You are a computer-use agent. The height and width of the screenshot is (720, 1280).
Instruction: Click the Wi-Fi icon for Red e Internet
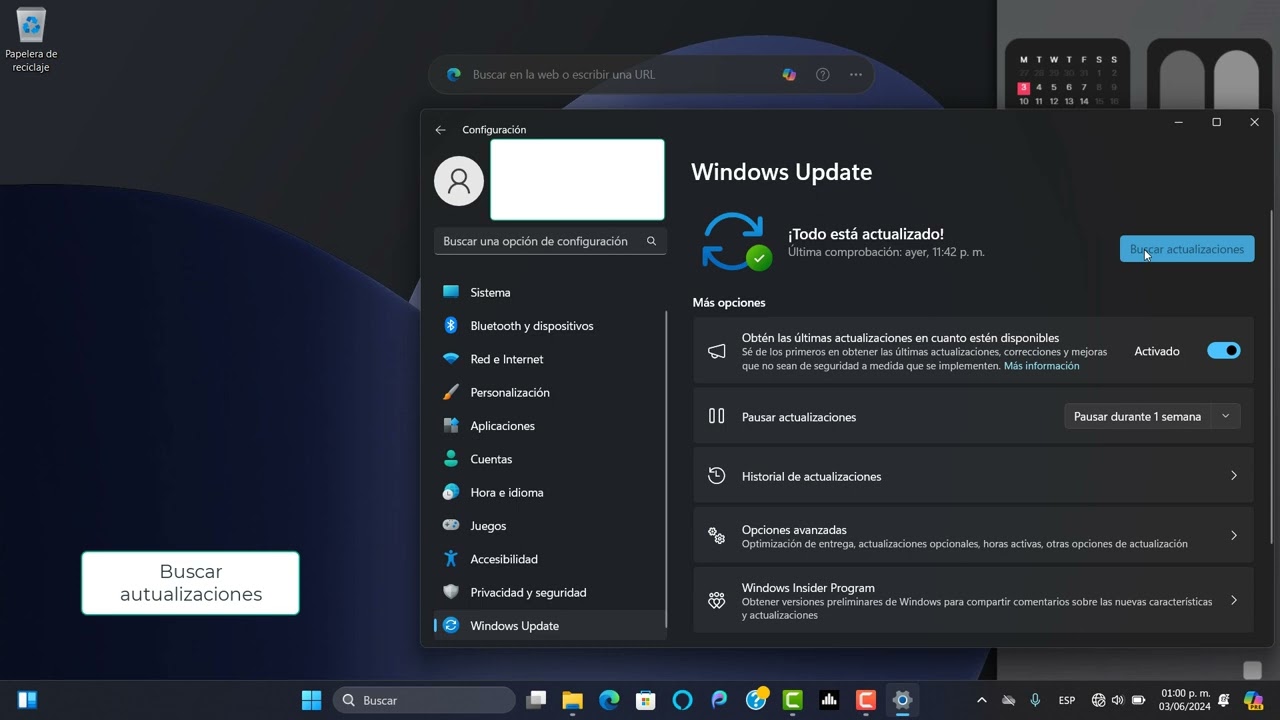point(451,359)
